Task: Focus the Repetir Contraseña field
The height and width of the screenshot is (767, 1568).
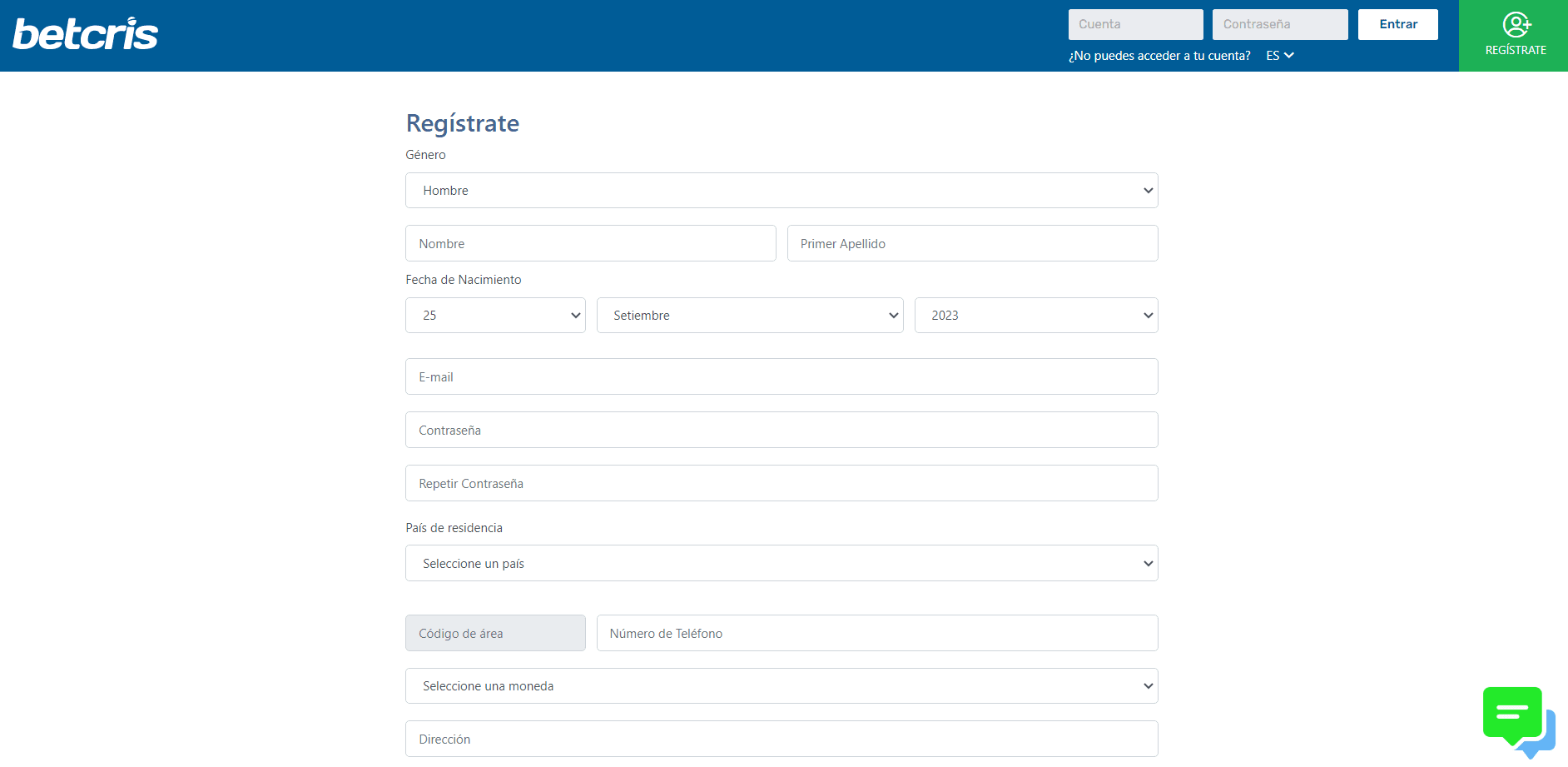Action: tap(781, 484)
